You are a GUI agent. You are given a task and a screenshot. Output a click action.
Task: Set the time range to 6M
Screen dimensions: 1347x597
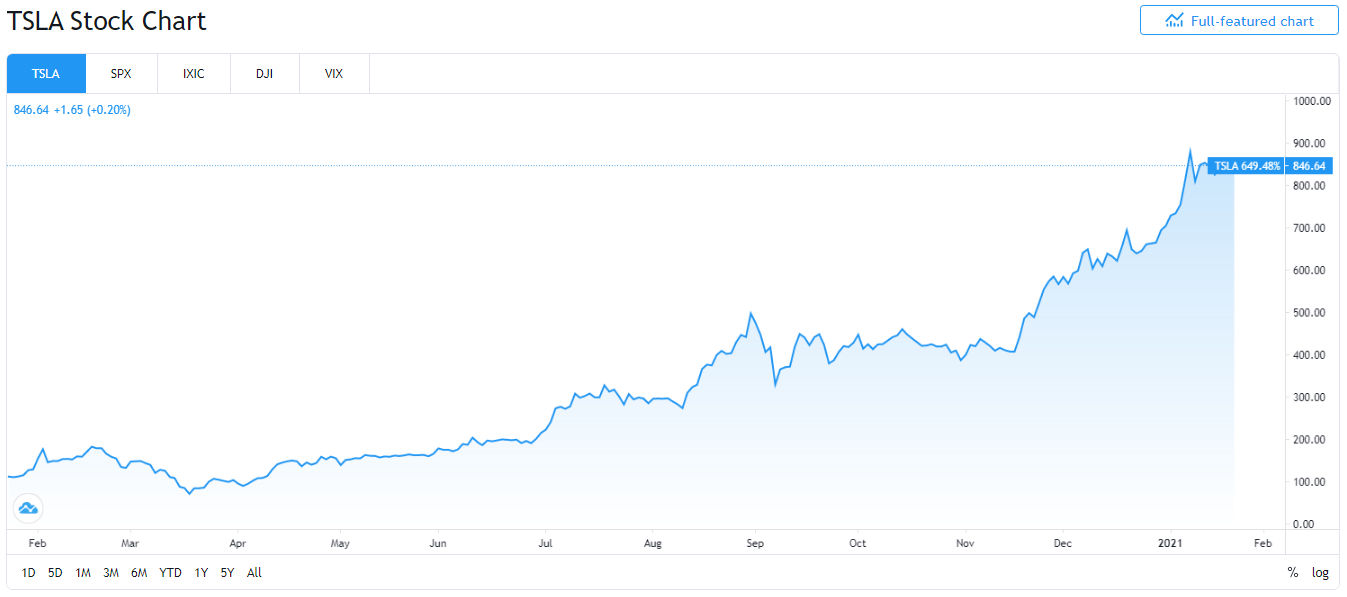[x=139, y=573]
